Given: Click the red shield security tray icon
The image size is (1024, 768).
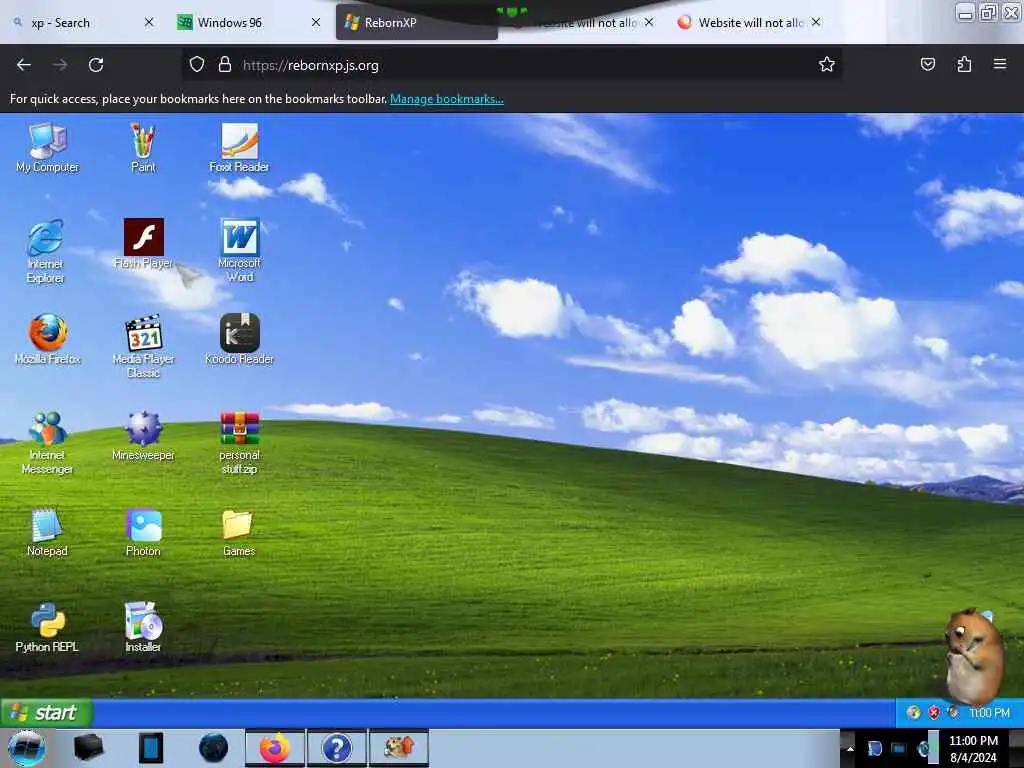Looking at the screenshot, I should [x=934, y=713].
